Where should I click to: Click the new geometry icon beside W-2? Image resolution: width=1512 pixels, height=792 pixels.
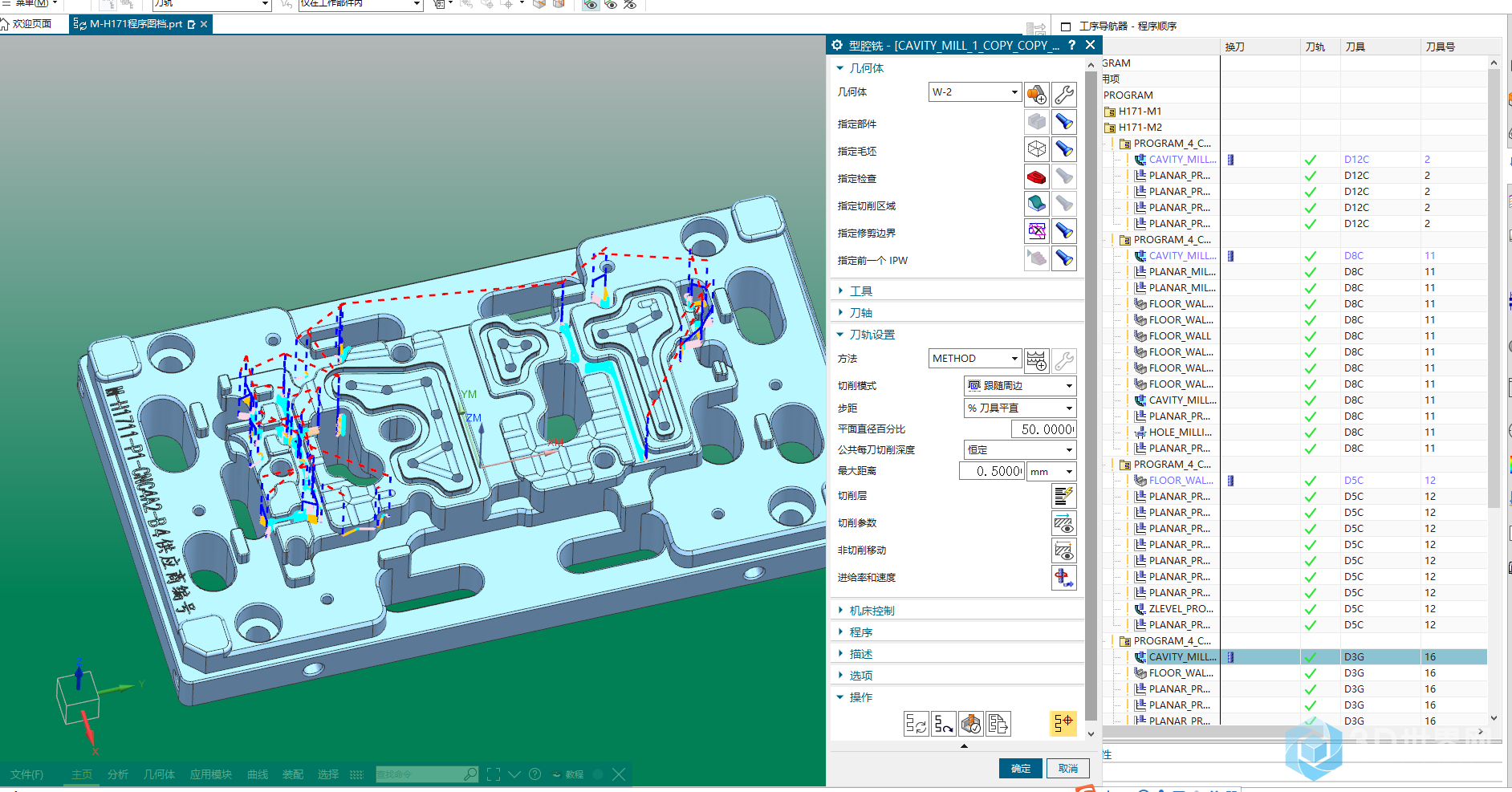1036,94
